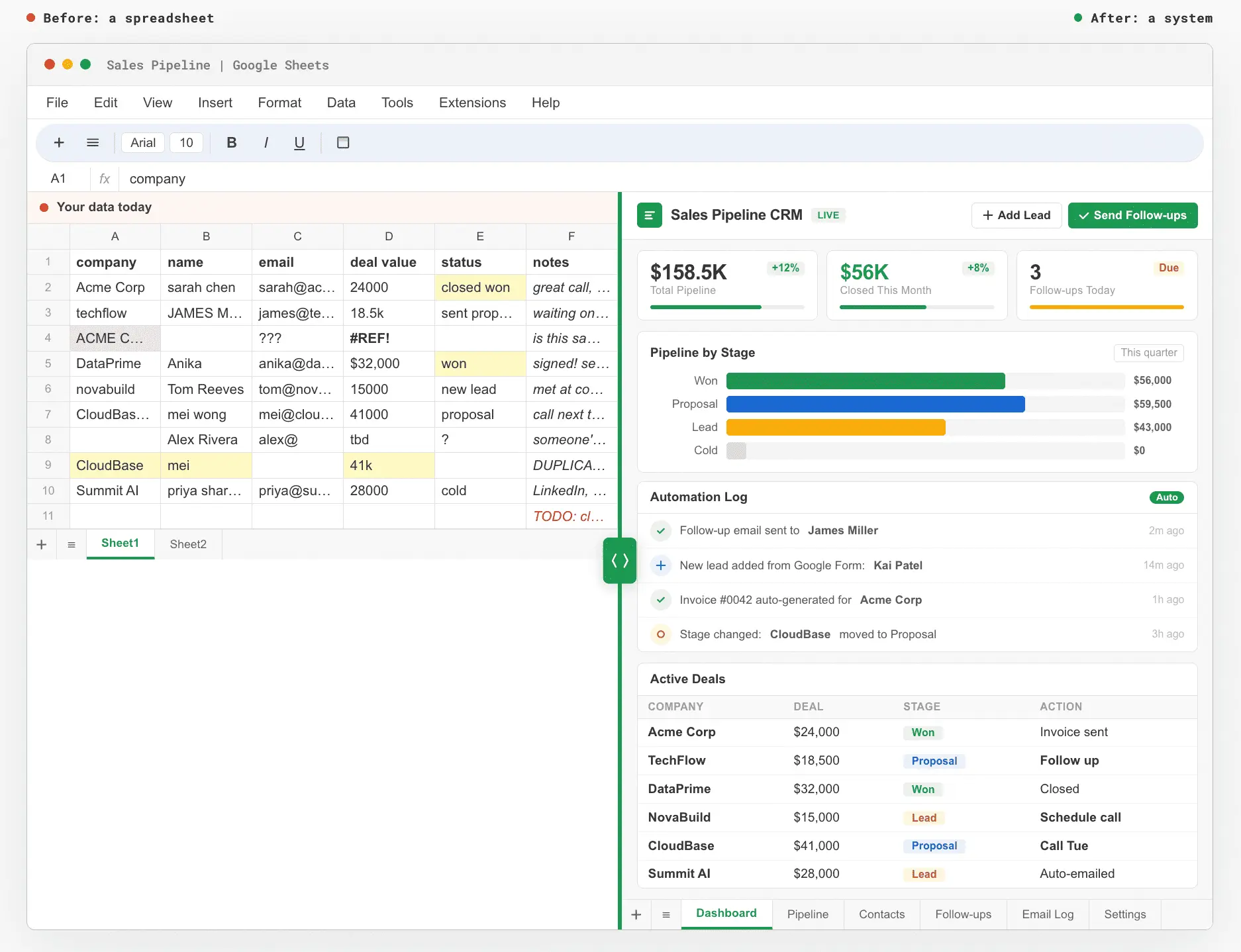Click the Auto badge in Automation Log

1166,497
